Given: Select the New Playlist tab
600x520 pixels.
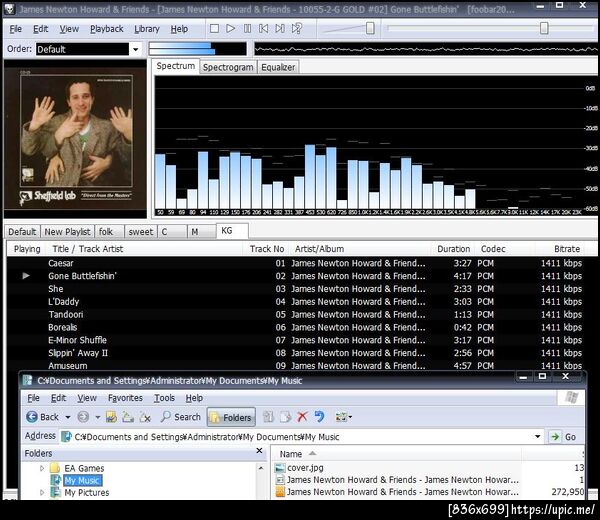Looking at the screenshot, I should (x=67, y=232).
